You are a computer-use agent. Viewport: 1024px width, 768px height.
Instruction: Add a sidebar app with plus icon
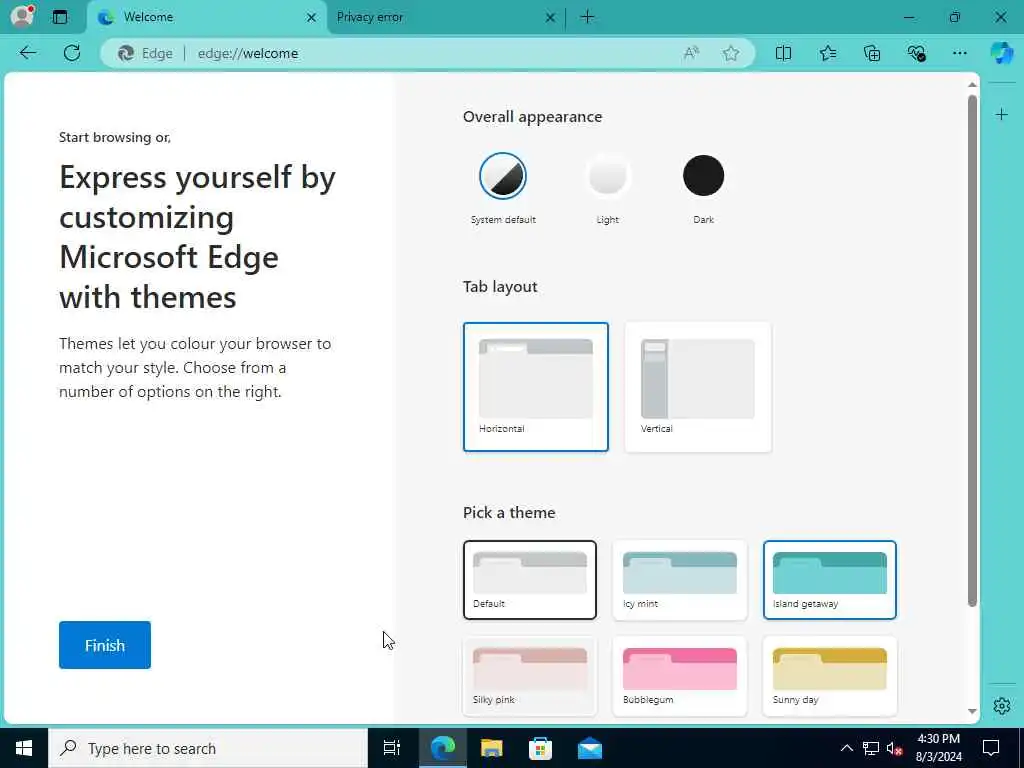click(1002, 115)
